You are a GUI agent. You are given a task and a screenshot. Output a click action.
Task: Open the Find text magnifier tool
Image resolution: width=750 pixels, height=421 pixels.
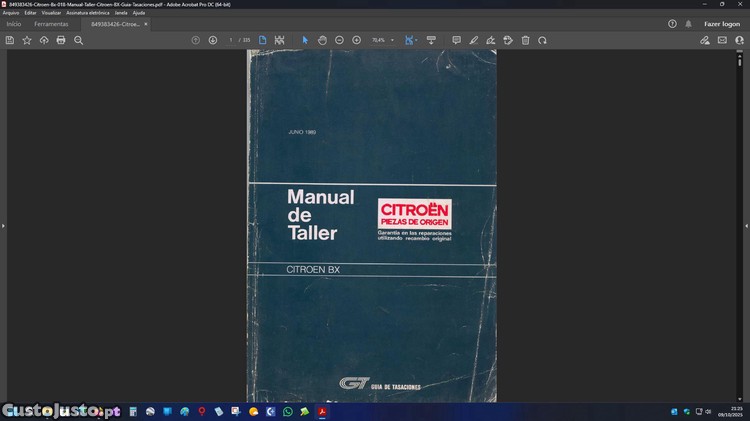coord(78,40)
